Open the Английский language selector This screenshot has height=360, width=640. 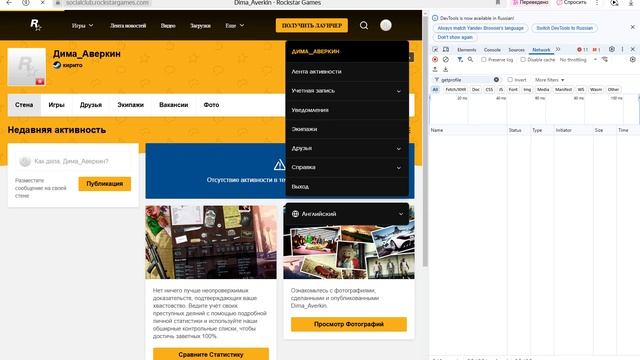[347, 213]
